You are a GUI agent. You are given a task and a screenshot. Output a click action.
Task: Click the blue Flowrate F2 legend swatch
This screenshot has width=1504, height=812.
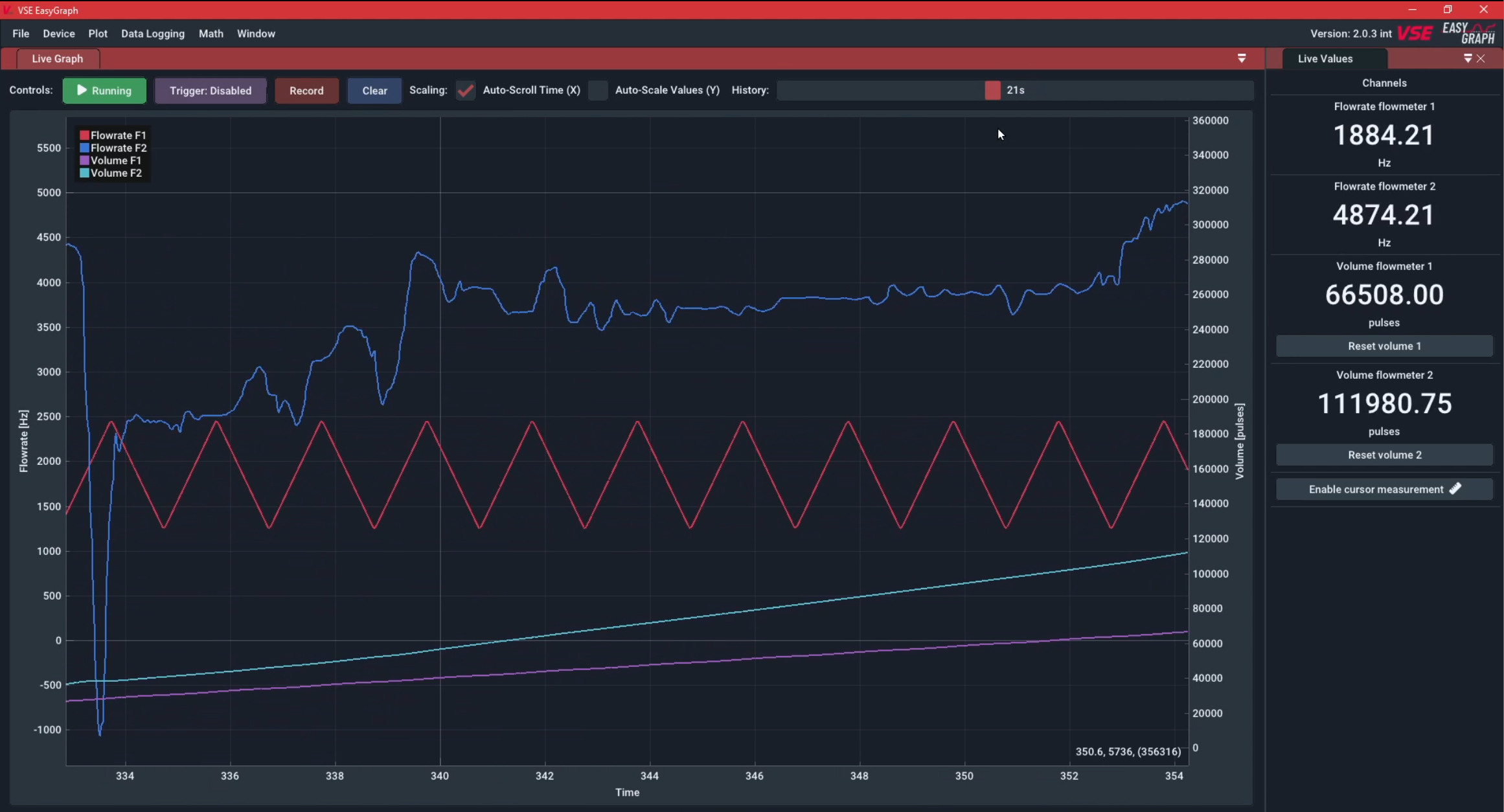tap(84, 148)
